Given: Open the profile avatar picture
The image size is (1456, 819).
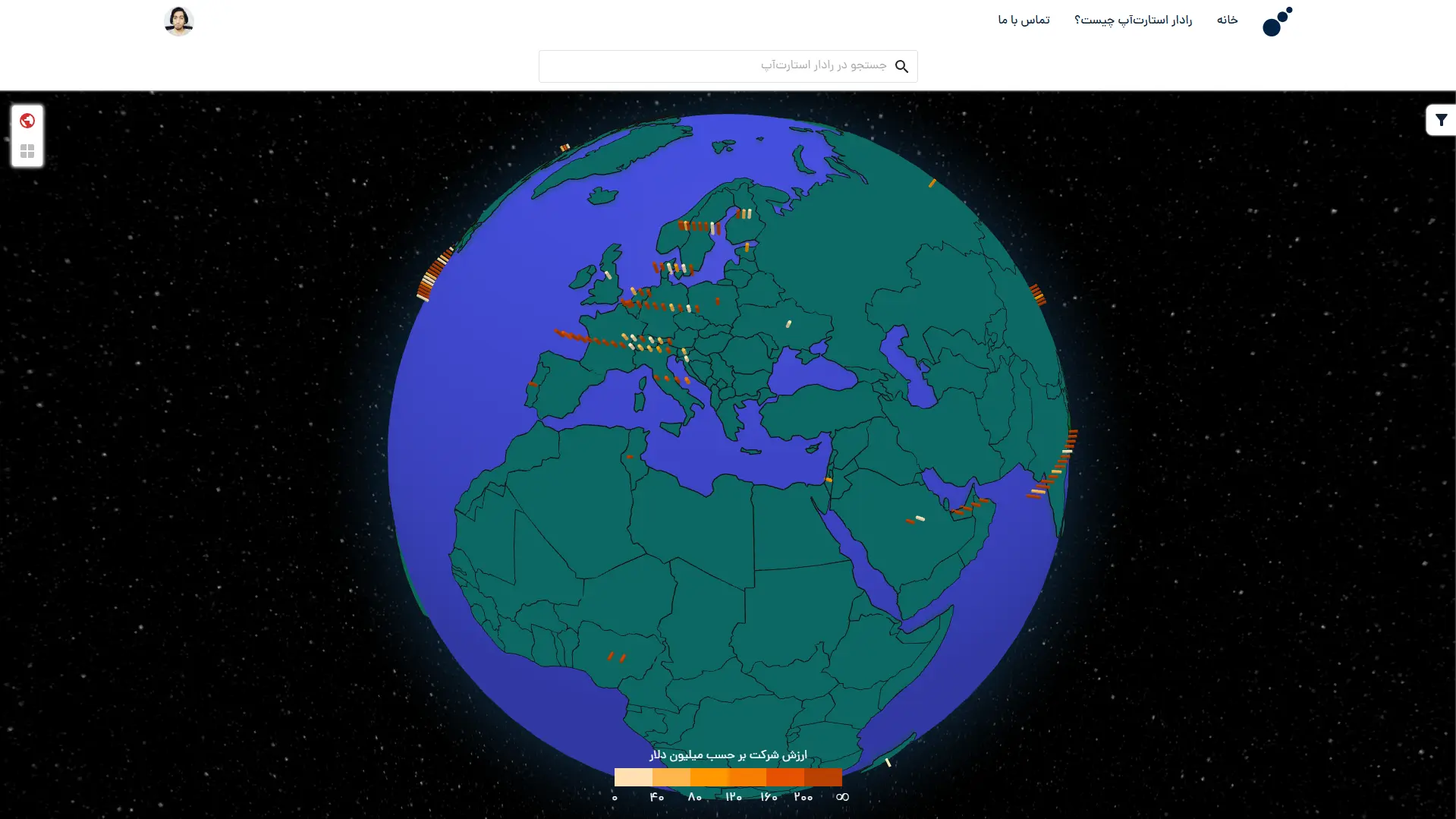Looking at the screenshot, I should pyautogui.click(x=179, y=20).
